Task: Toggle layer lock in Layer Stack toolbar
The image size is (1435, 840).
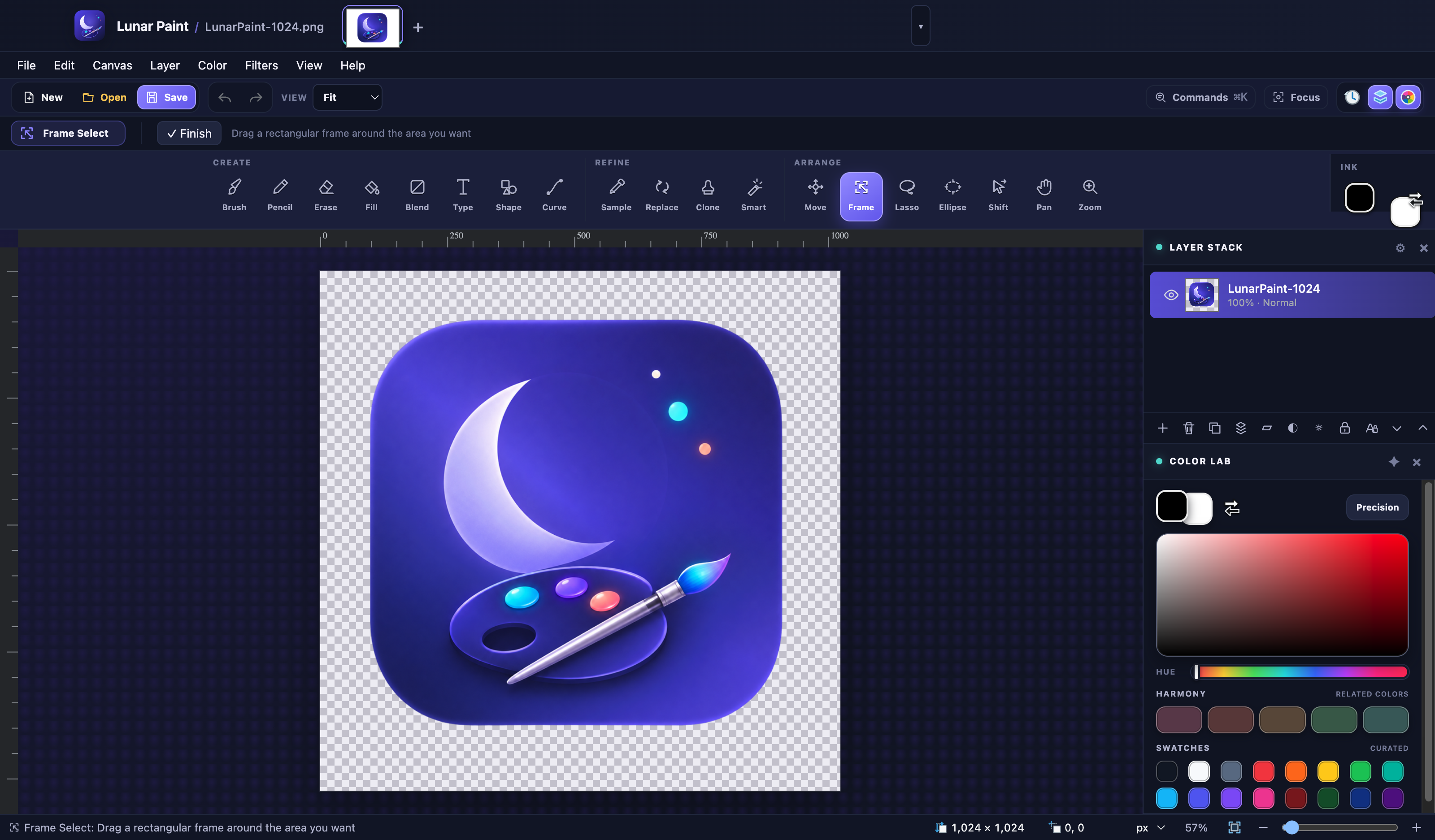Action: click(x=1344, y=428)
